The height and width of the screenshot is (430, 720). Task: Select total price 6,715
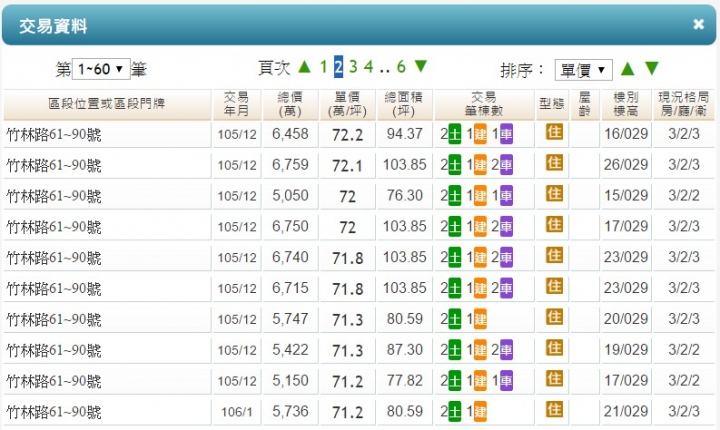click(290, 288)
